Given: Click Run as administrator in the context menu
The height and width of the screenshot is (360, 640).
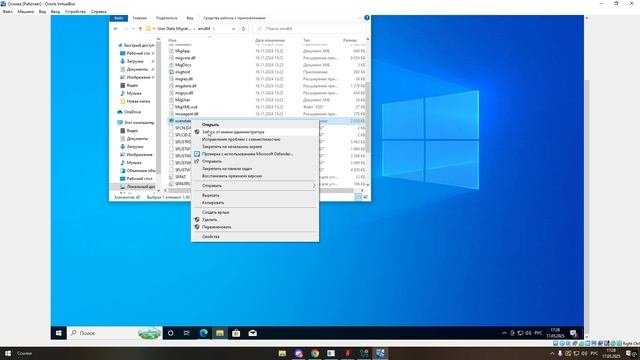Looking at the screenshot, I should [233, 132].
